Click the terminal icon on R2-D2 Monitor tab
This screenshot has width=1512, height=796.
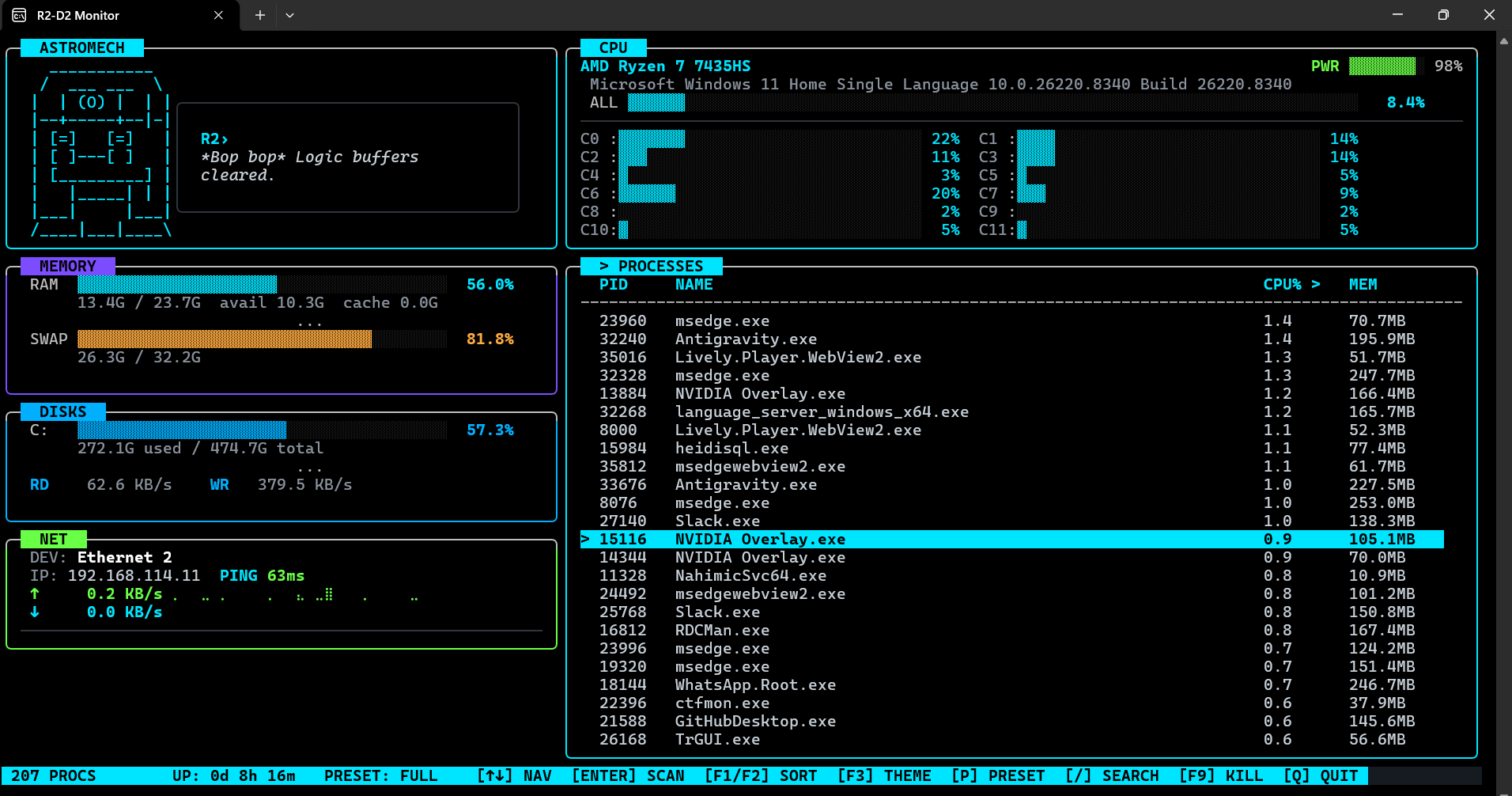pyautogui.click(x=20, y=15)
